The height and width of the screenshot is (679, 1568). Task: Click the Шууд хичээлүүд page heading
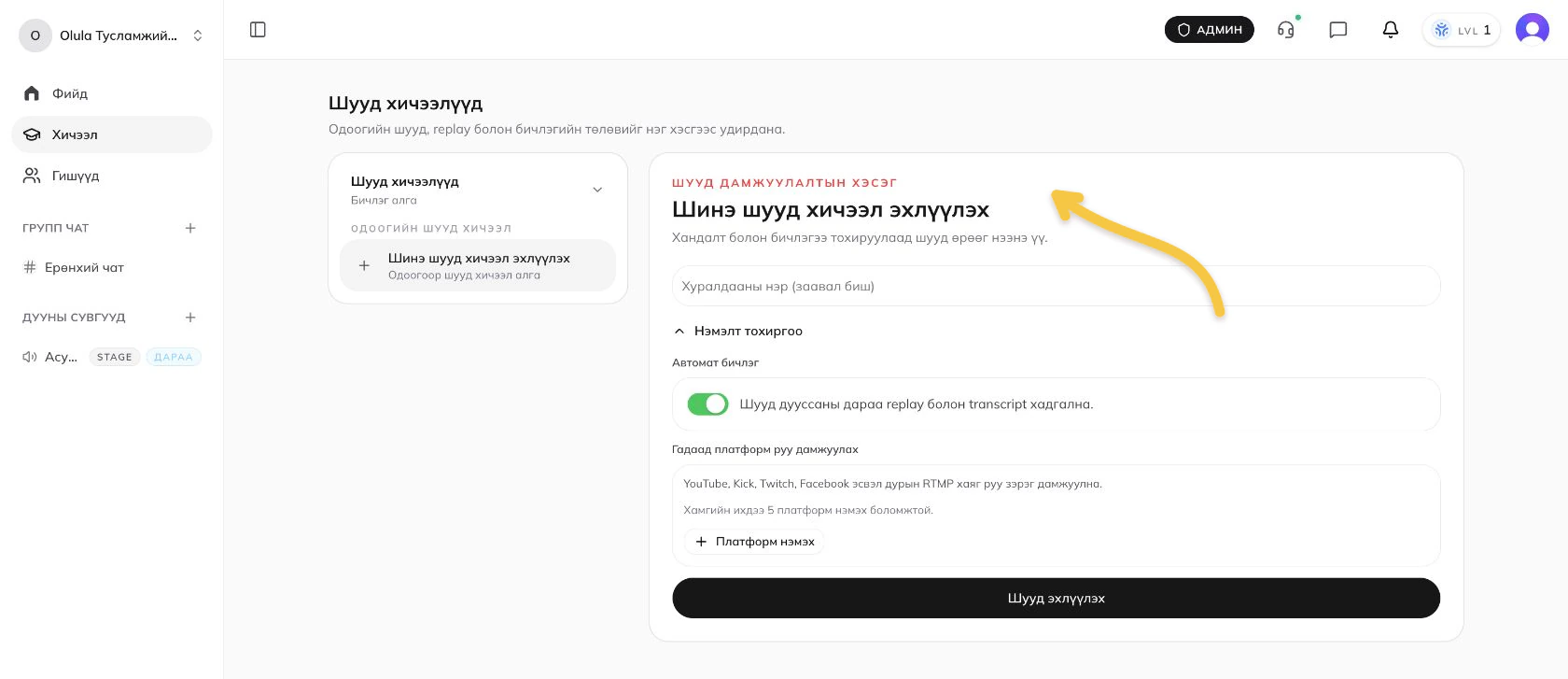406,104
